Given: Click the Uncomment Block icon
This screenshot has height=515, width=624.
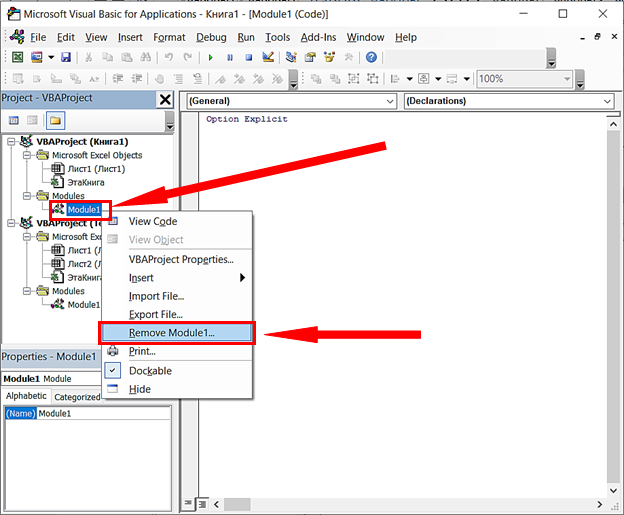Looking at the screenshot, I should (x=197, y=79).
